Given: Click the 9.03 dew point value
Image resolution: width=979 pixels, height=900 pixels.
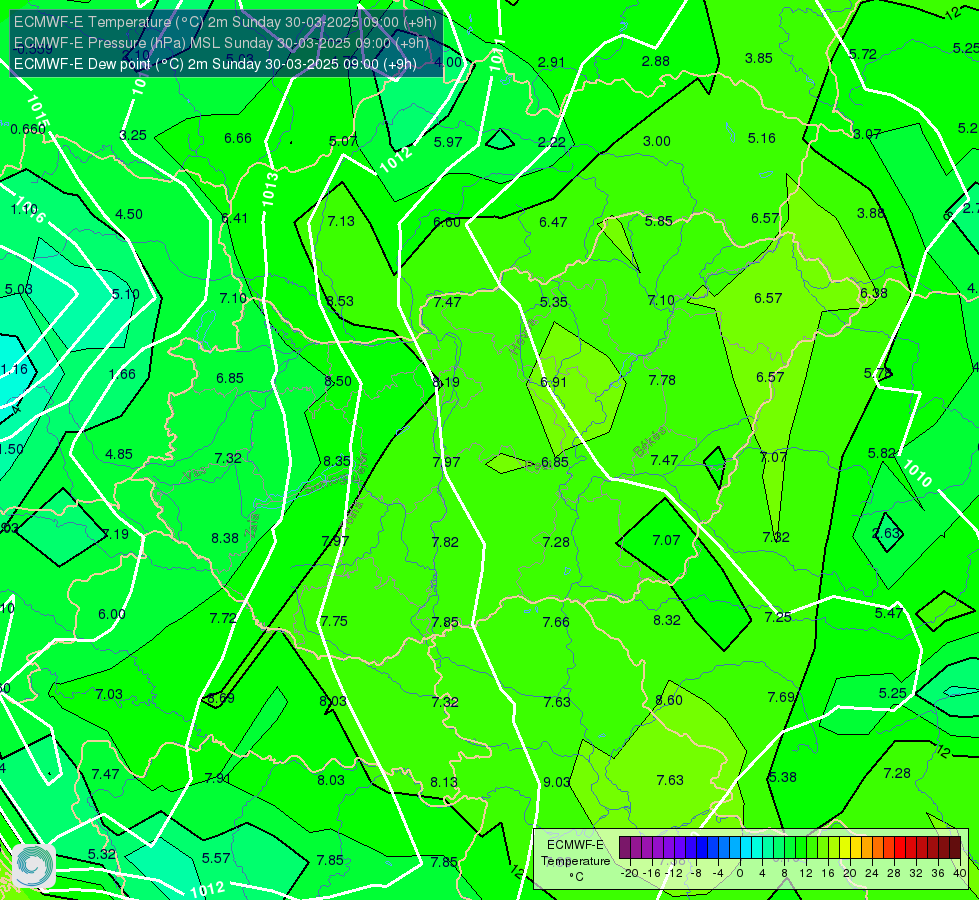Looking at the screenshot, I should coord(556,782).
